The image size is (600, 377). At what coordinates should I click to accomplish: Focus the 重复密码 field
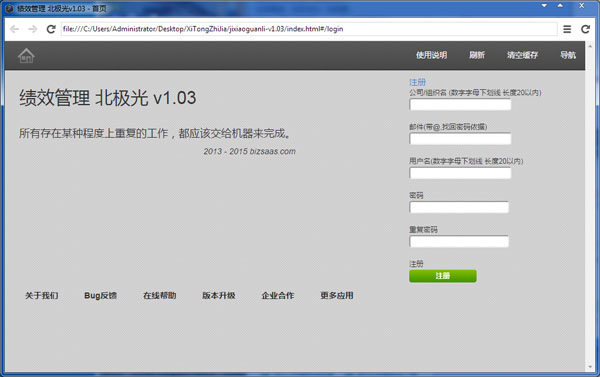tap(459, 242)
